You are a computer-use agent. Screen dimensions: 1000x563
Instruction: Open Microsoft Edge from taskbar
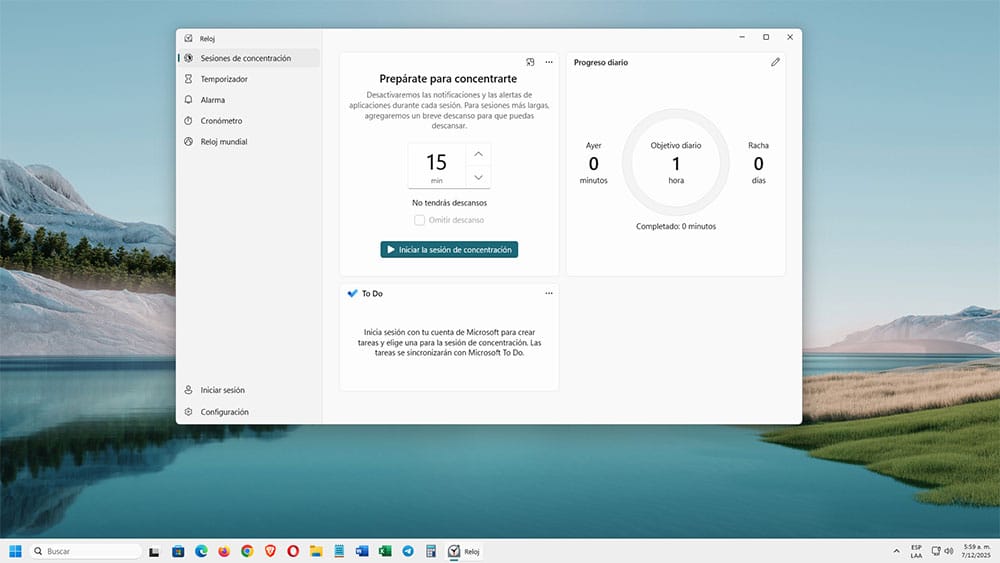tap(201, 552)
